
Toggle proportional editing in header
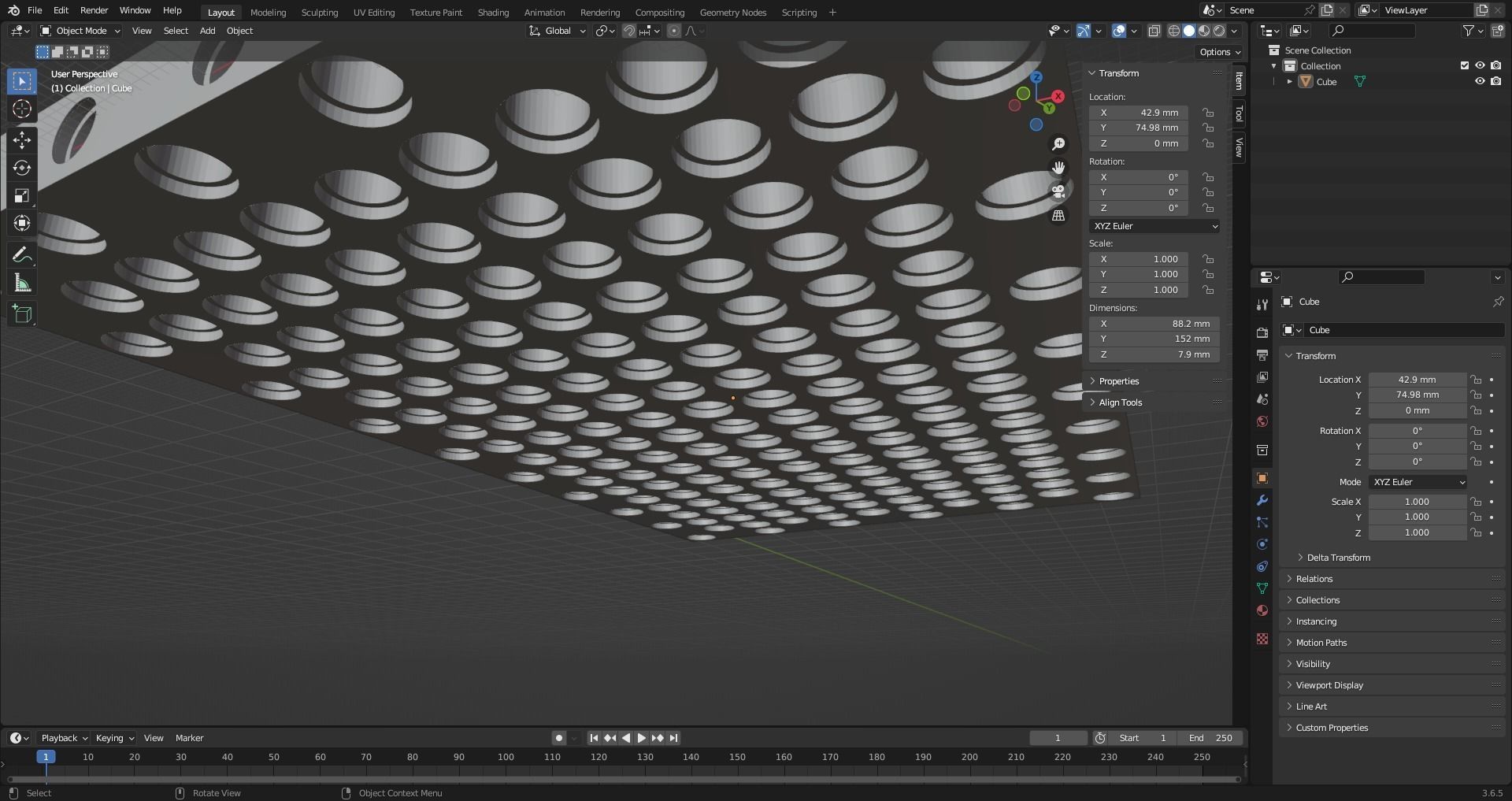[674, 31]
